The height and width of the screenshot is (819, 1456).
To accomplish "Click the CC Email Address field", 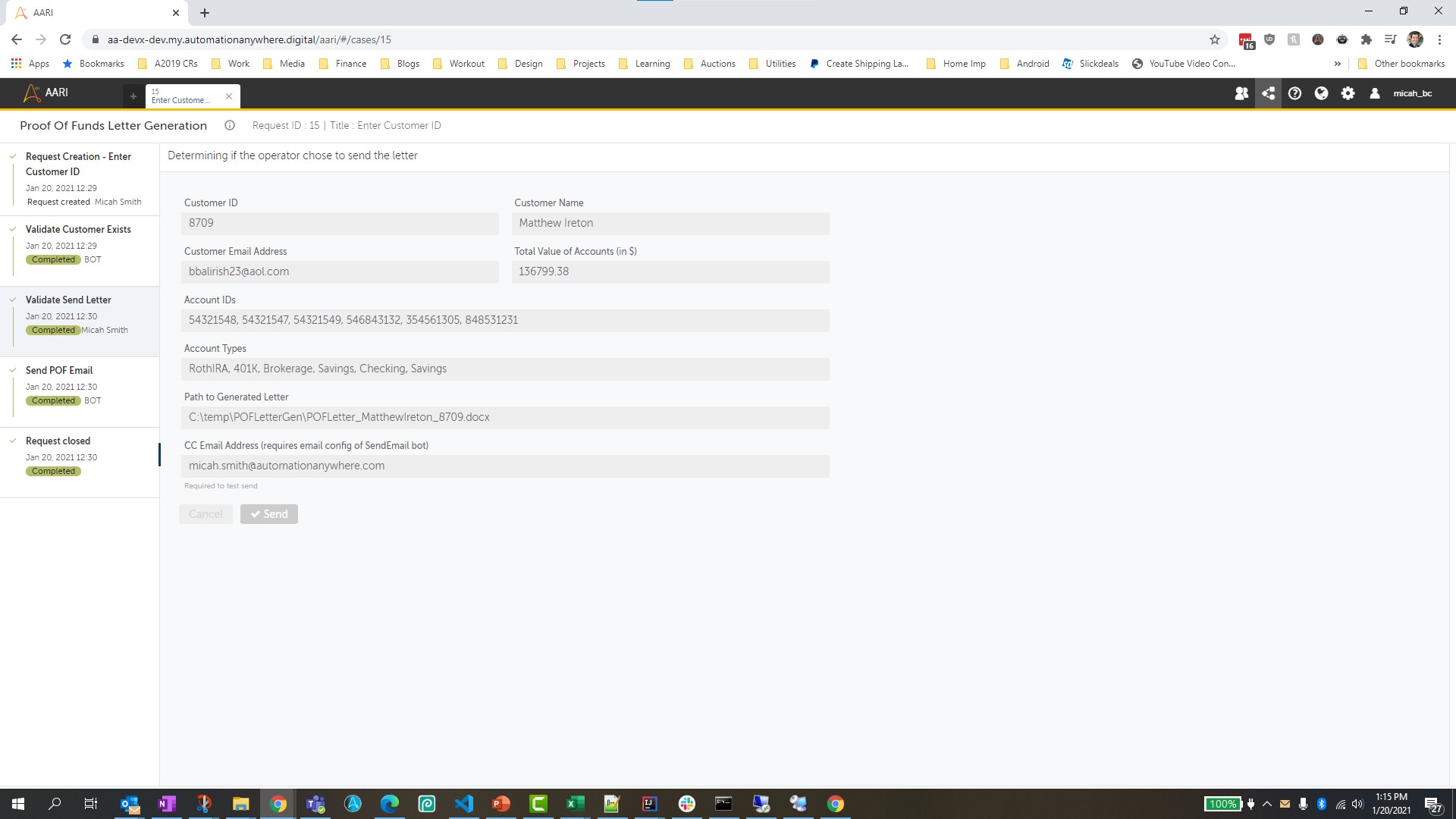I will coord(505,466).
